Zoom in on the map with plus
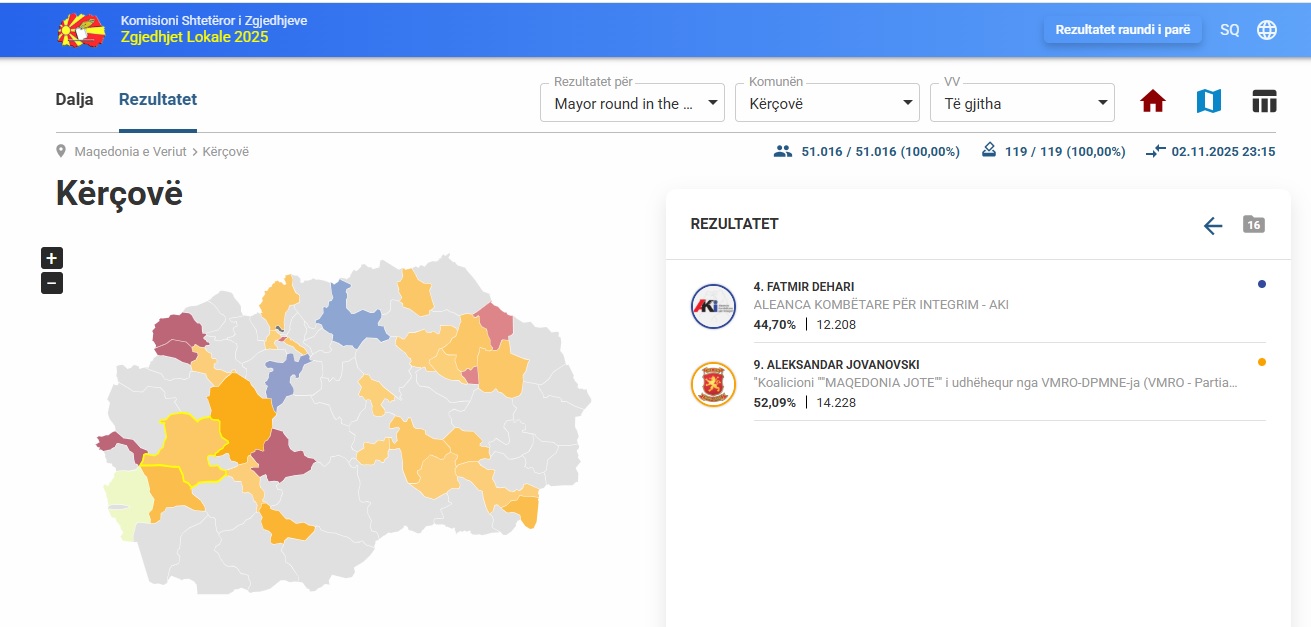 (52, 258)
